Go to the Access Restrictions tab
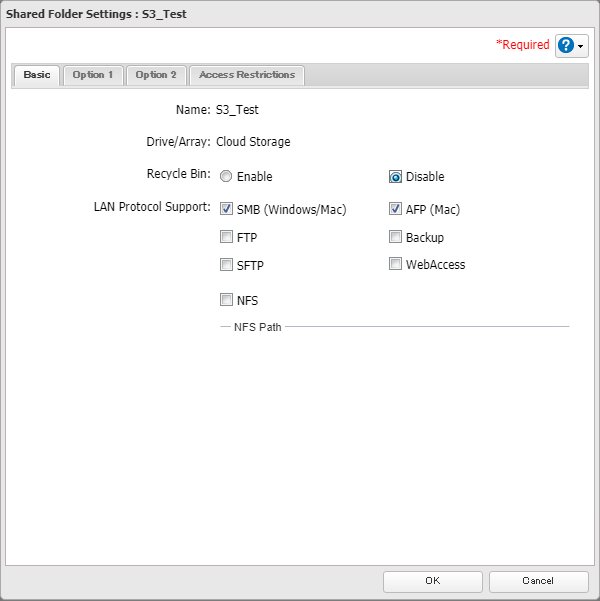The height and width of the screenshot is (601, 600). point(247,75)
